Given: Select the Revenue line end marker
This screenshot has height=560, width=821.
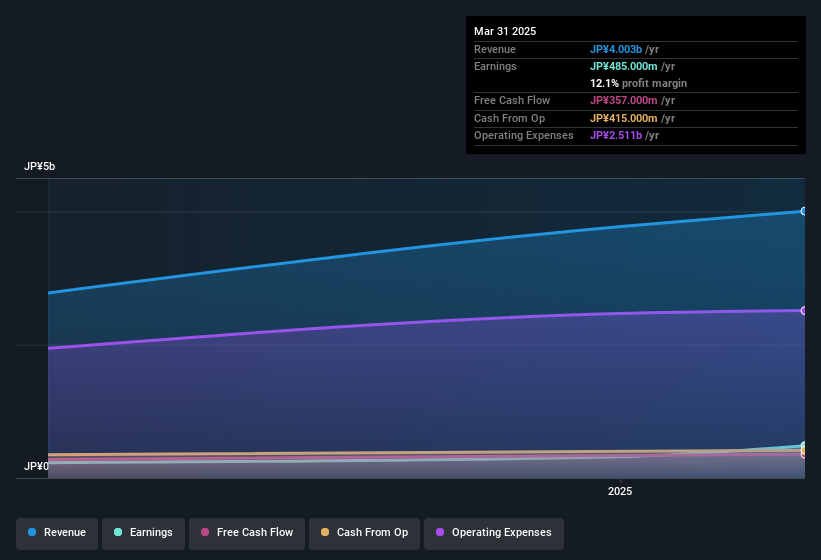Looking at the screenshot, I should click(804, 211).
